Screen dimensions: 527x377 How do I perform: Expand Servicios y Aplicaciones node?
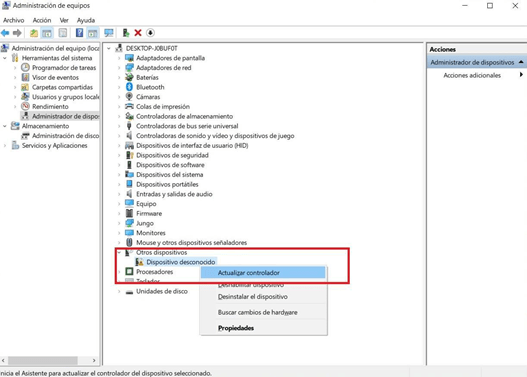(5, 145)
